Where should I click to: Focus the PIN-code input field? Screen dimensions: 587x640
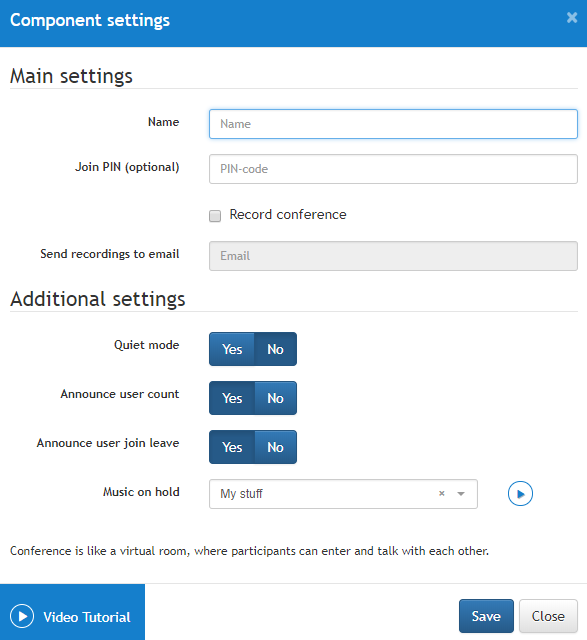pyautogui.click(x=393, y=169)
